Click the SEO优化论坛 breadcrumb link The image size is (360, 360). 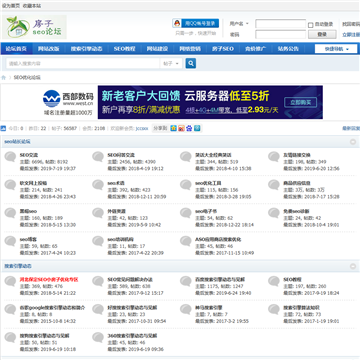27,78
